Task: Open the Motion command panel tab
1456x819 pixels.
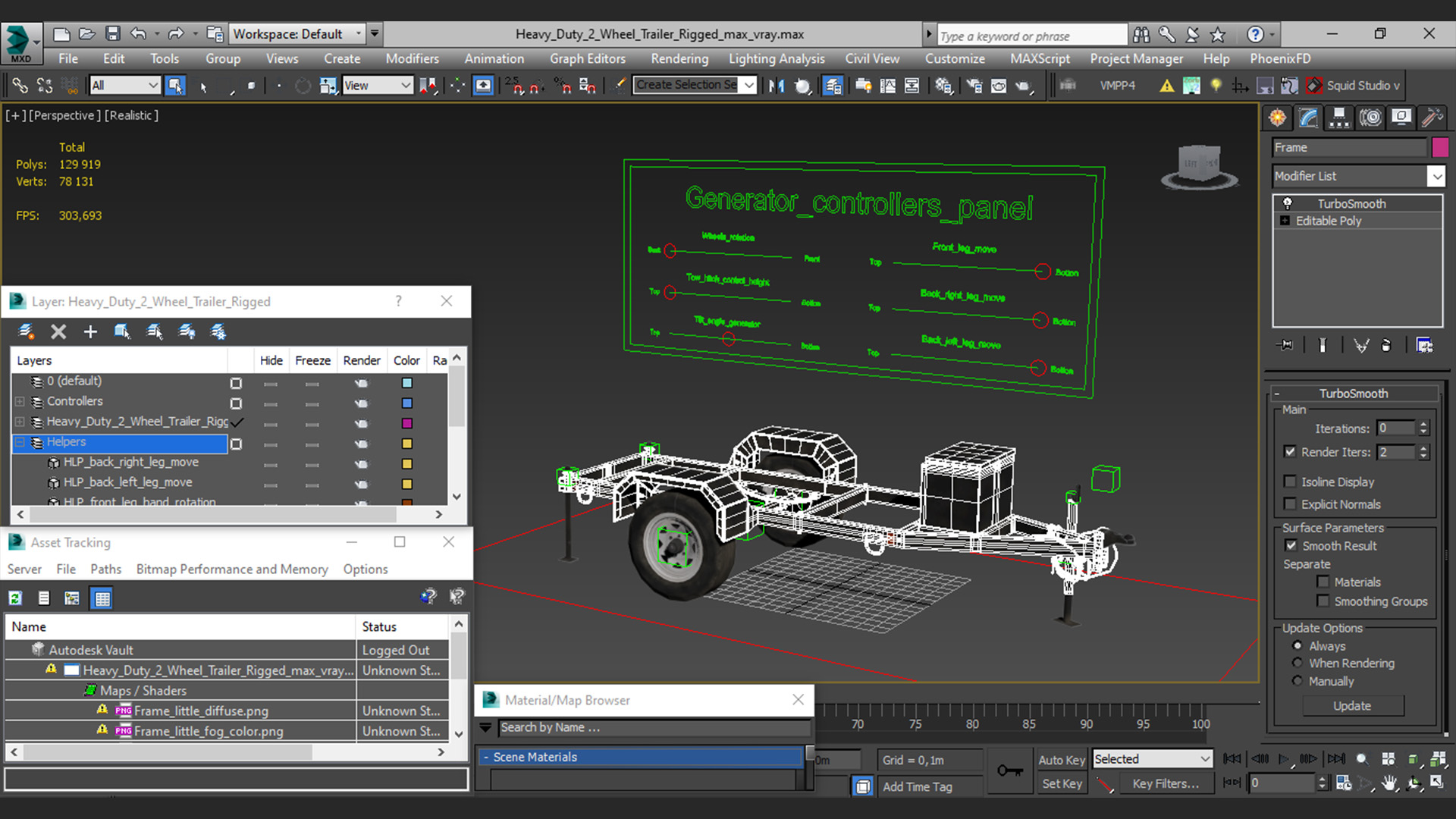Action: pos(1370,118)
